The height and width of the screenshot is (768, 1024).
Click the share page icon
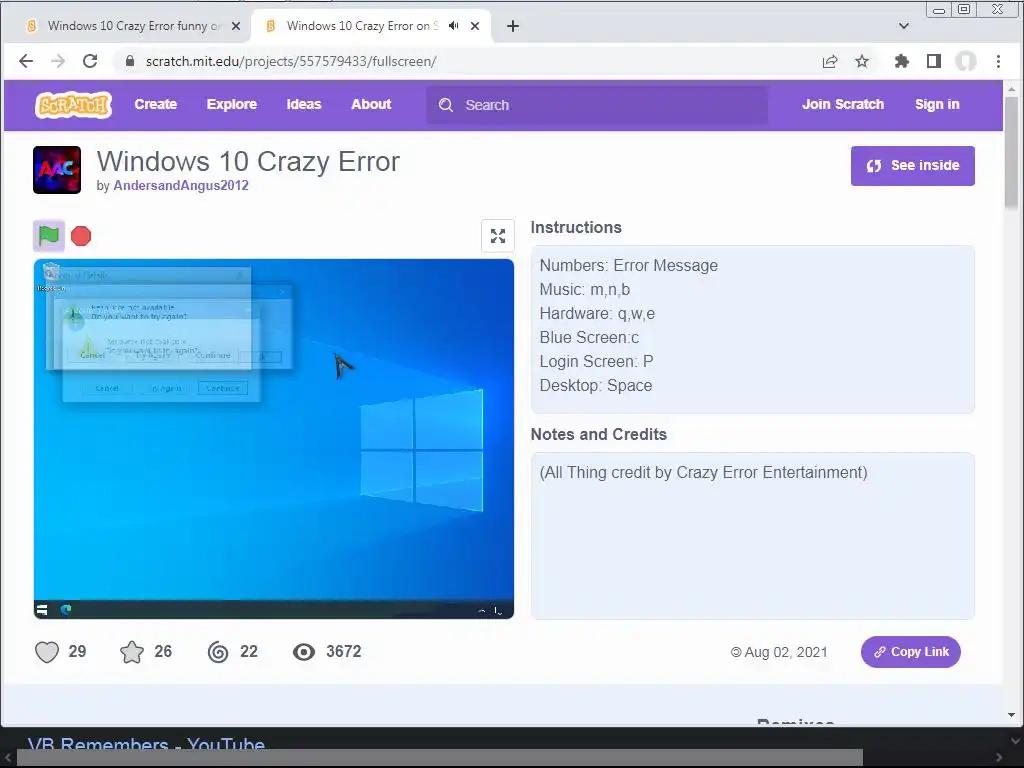[830, 61]
